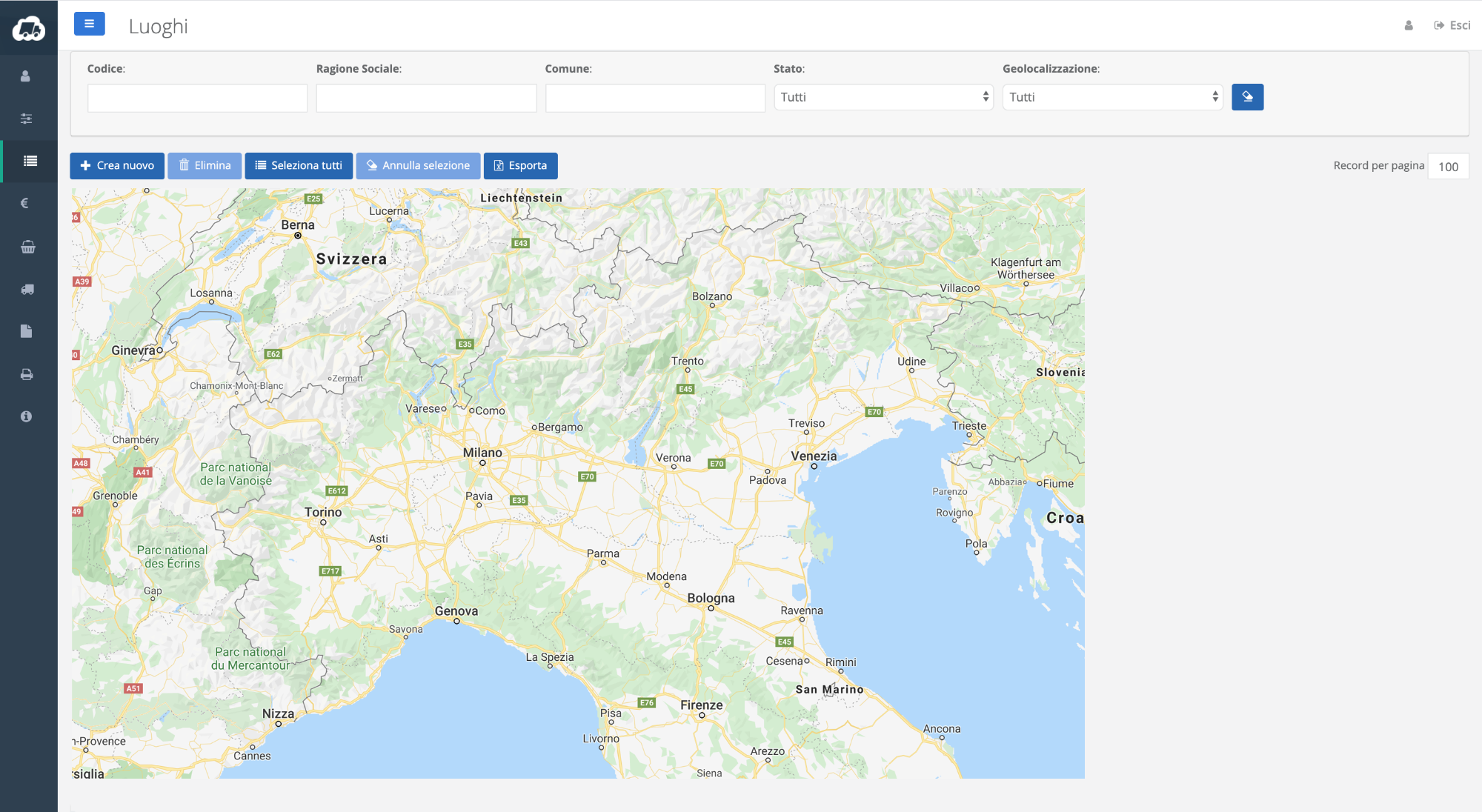
Task: Click the Record per pagina field
Action: (1448, 166)
